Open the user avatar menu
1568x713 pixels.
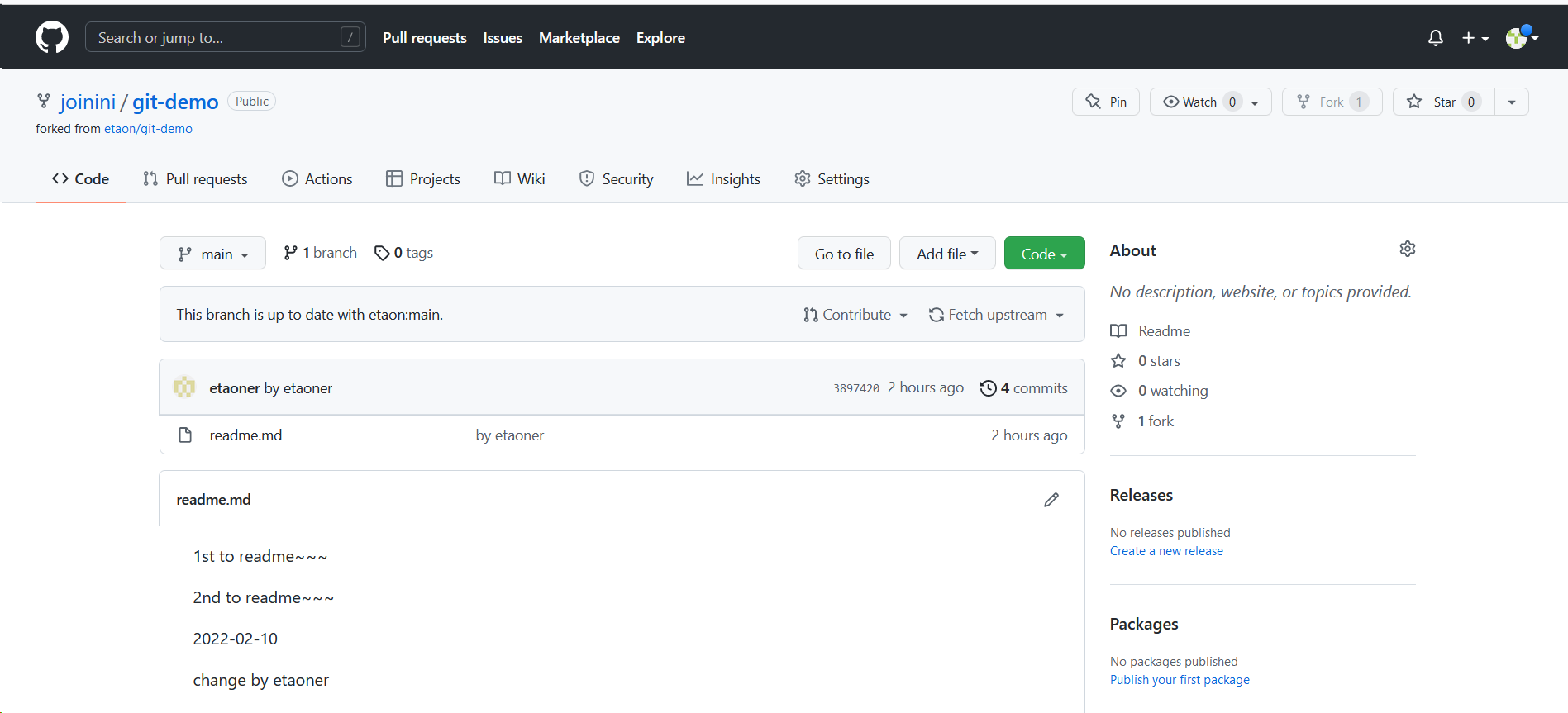(x=1522, y=37)
